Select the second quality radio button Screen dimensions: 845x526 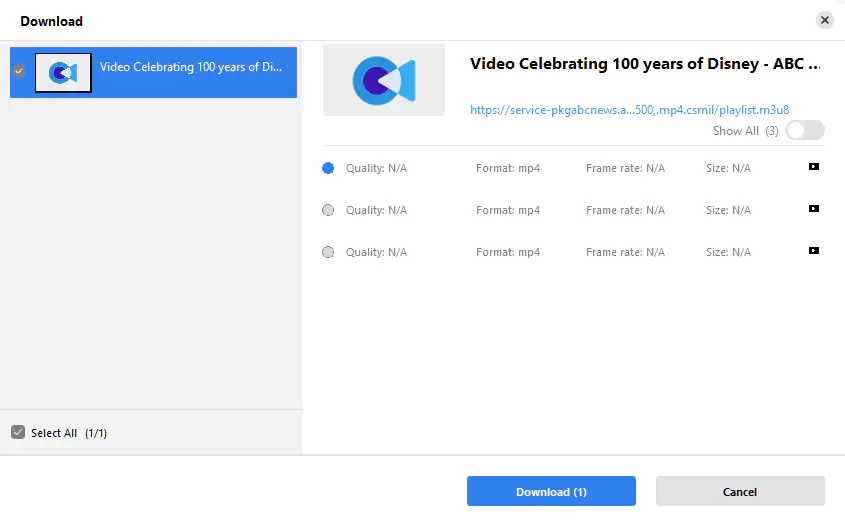click(x=328, y=210)
